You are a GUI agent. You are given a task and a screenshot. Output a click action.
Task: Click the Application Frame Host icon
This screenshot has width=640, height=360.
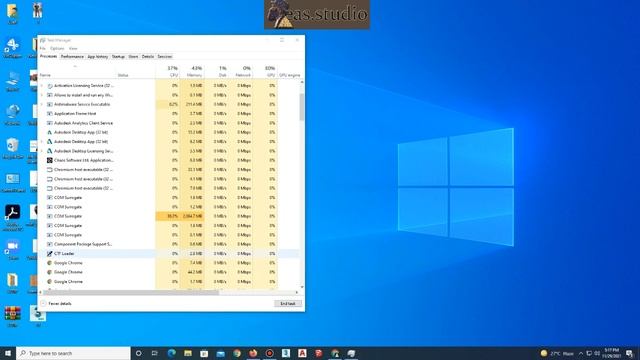tap(50, 113)
